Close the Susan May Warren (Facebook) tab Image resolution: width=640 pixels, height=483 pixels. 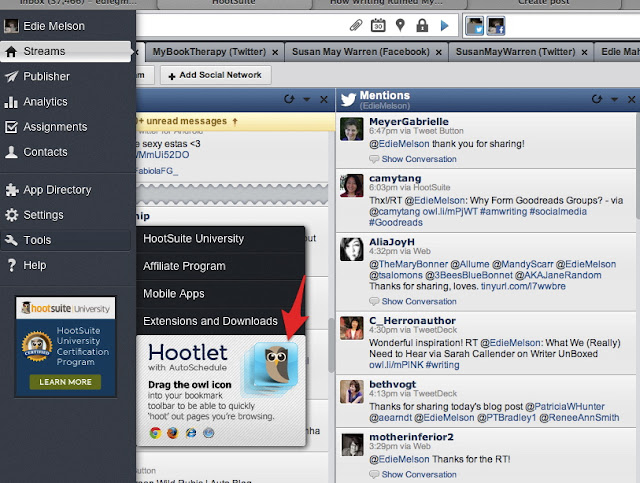[439, 53]
